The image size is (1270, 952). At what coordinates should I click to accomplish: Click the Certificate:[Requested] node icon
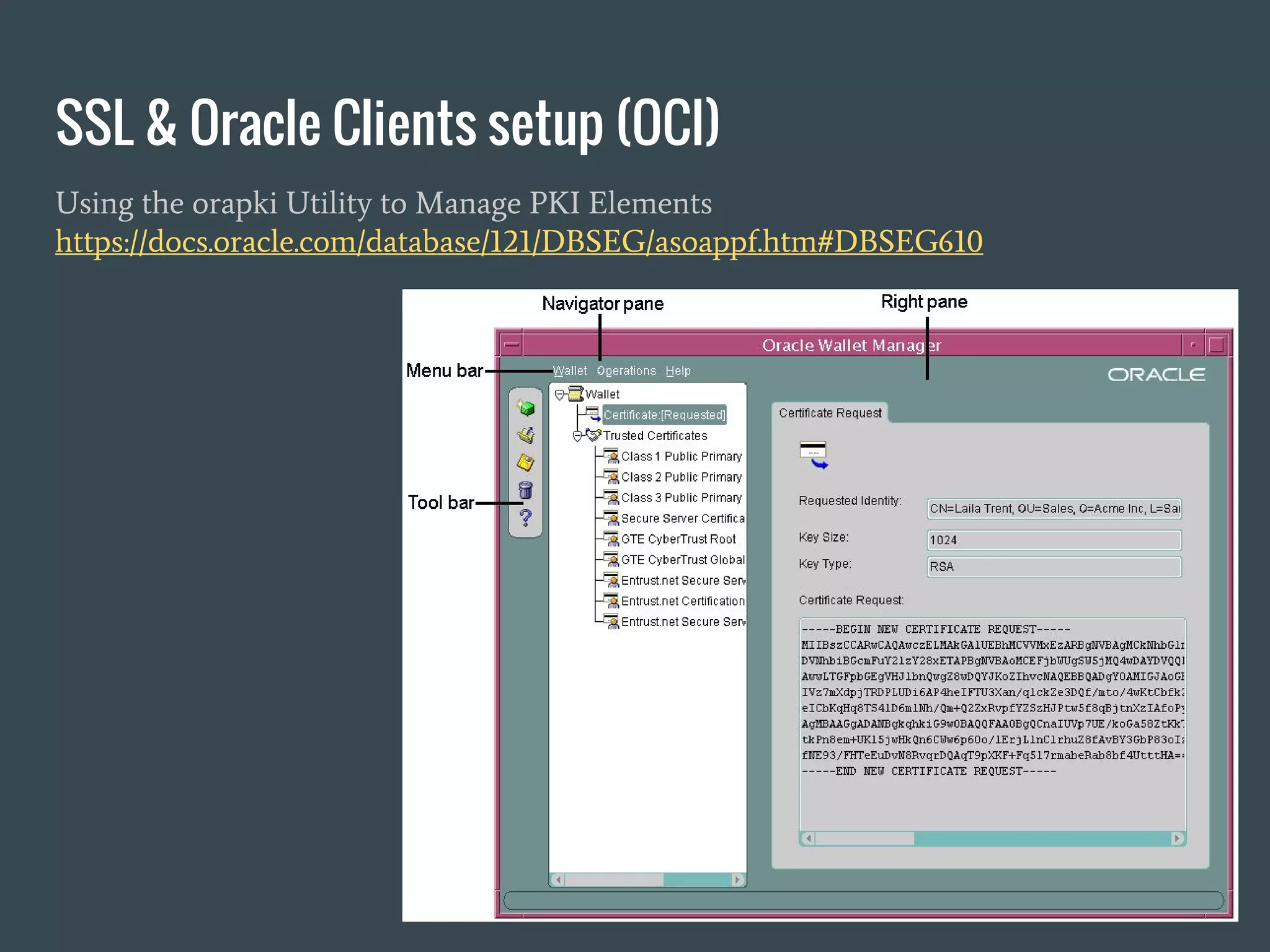click(x=593, y=414)
